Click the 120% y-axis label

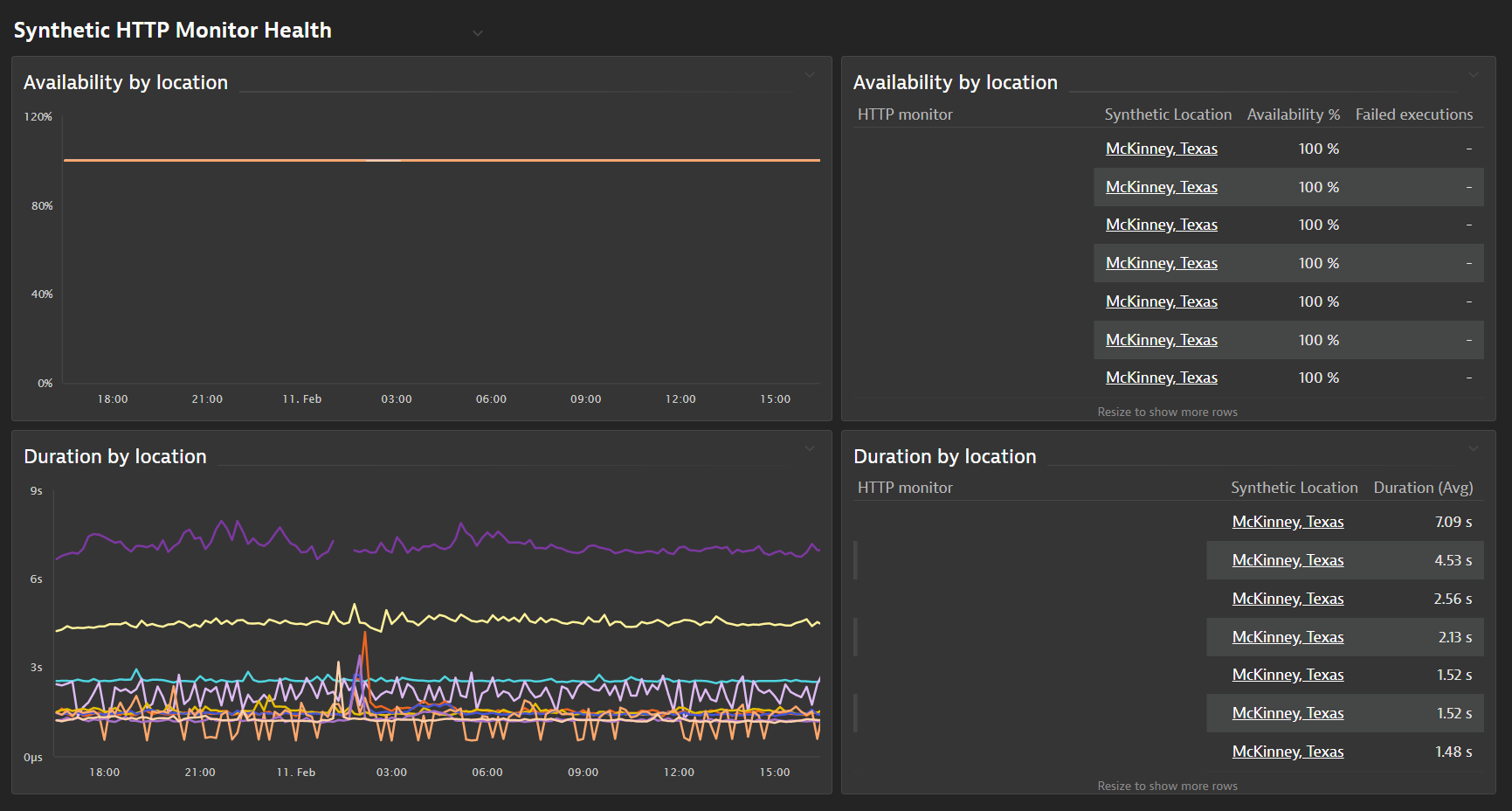(x=38, y=117)
